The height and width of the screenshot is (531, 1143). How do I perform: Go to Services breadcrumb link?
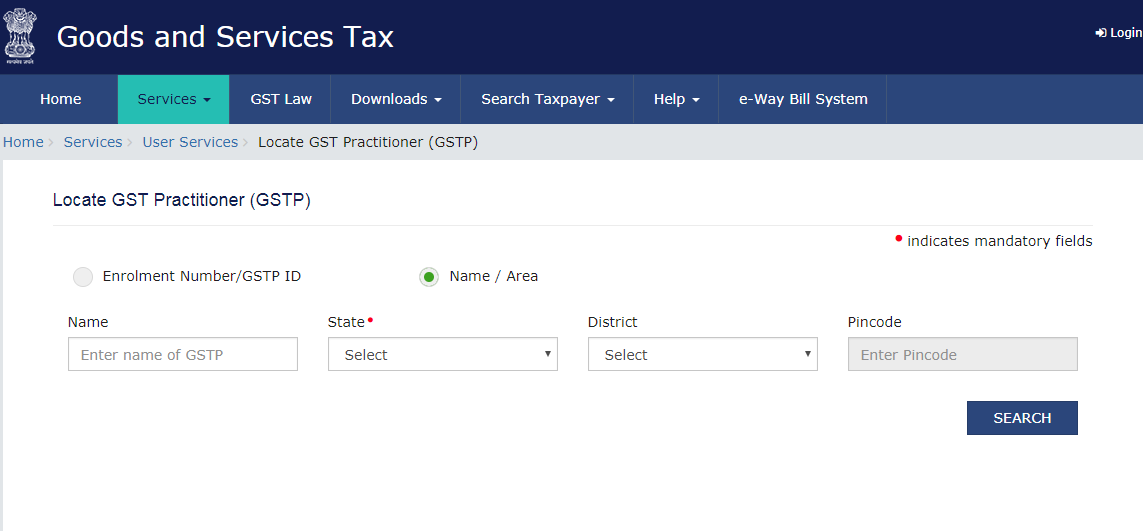click(x=93, y=142)
